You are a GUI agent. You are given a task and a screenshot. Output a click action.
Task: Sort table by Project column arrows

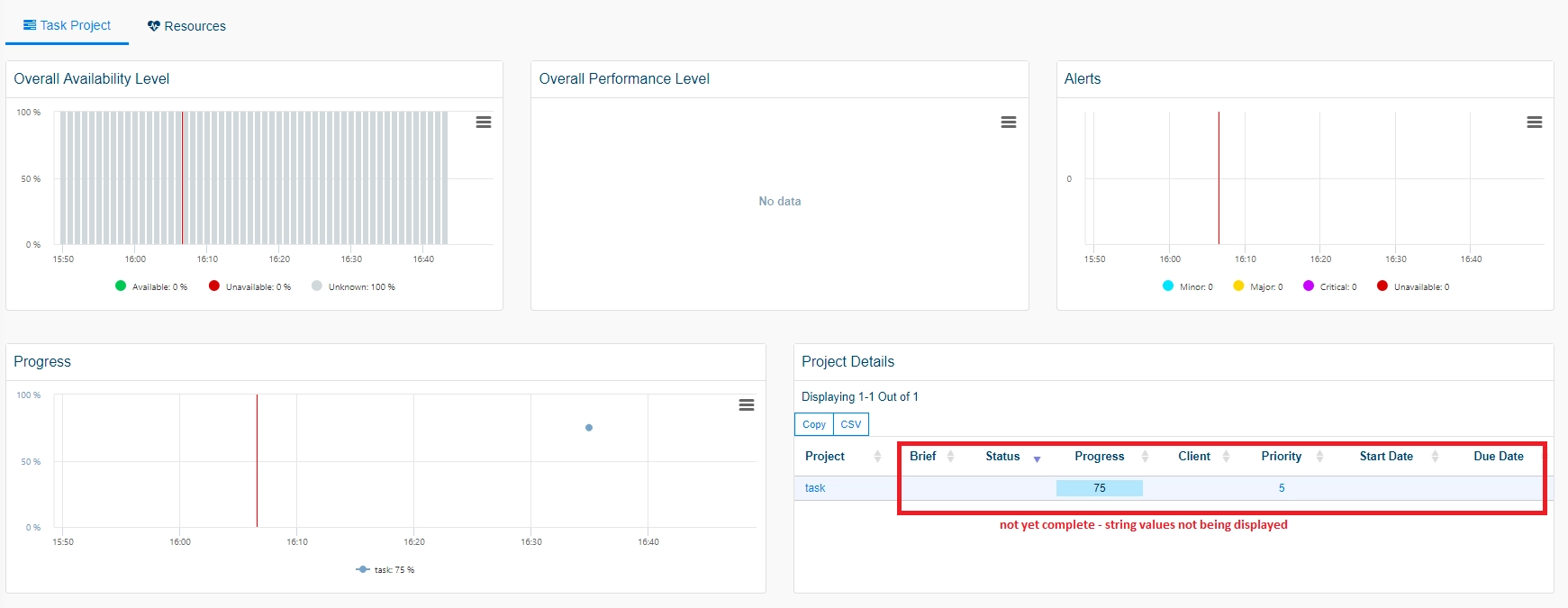click(x=877, y=457)
